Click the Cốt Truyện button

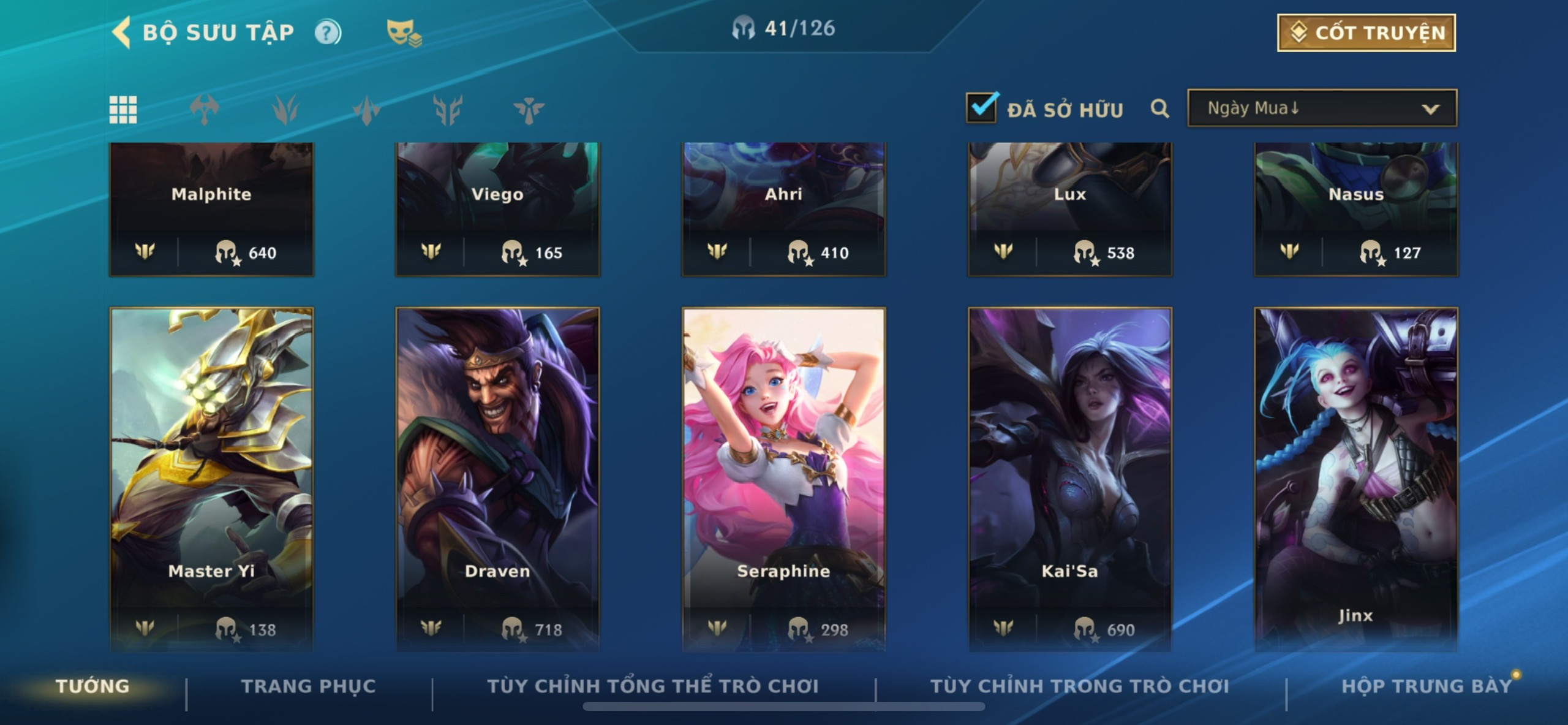pos(1366,32)
